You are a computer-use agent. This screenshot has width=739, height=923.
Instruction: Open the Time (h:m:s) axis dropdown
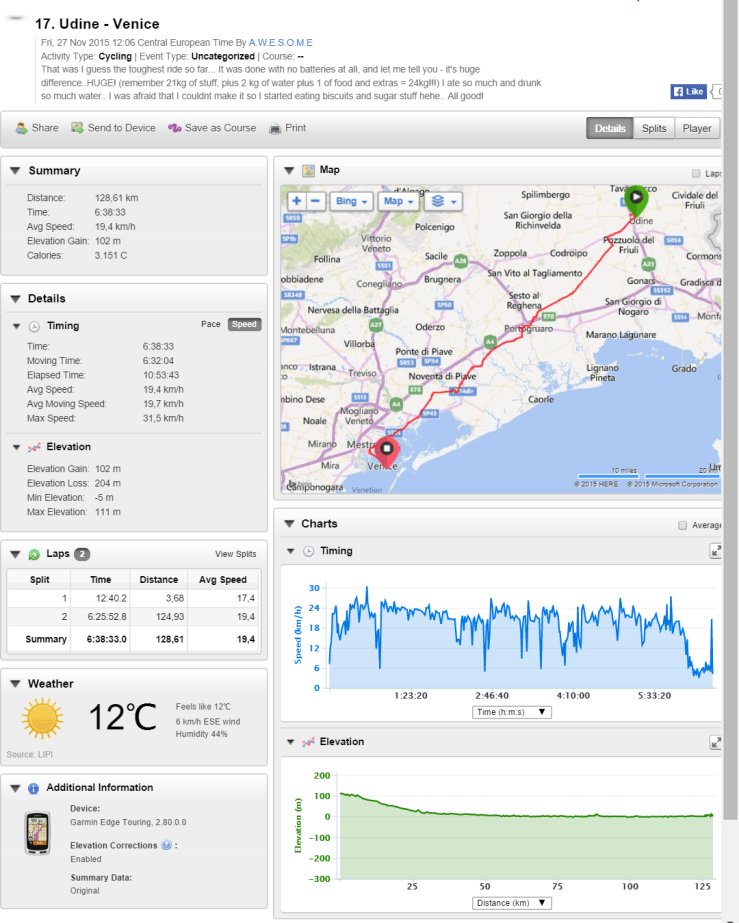click(512, 712)
